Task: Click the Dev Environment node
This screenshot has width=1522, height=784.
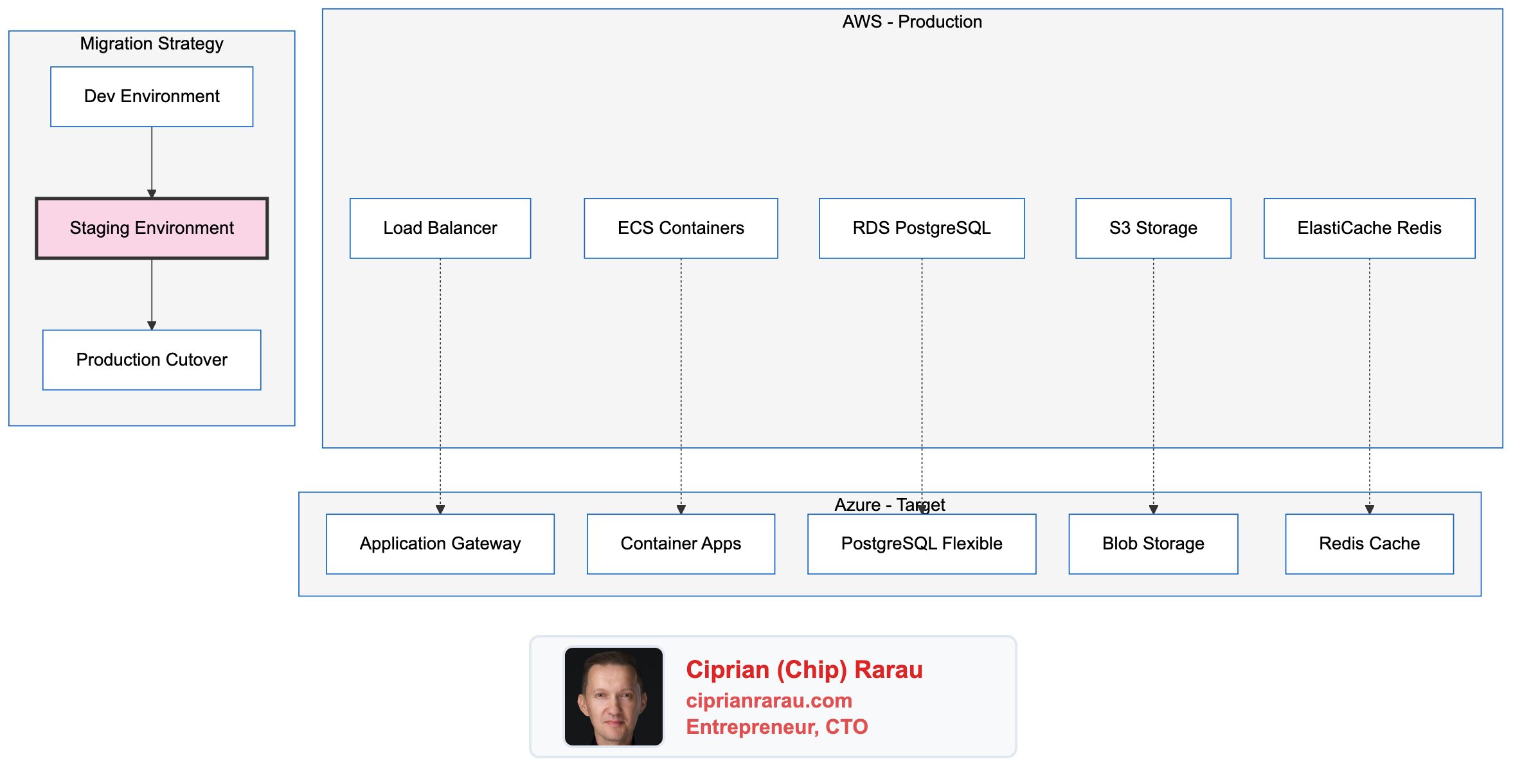Action: pos(152,96)
